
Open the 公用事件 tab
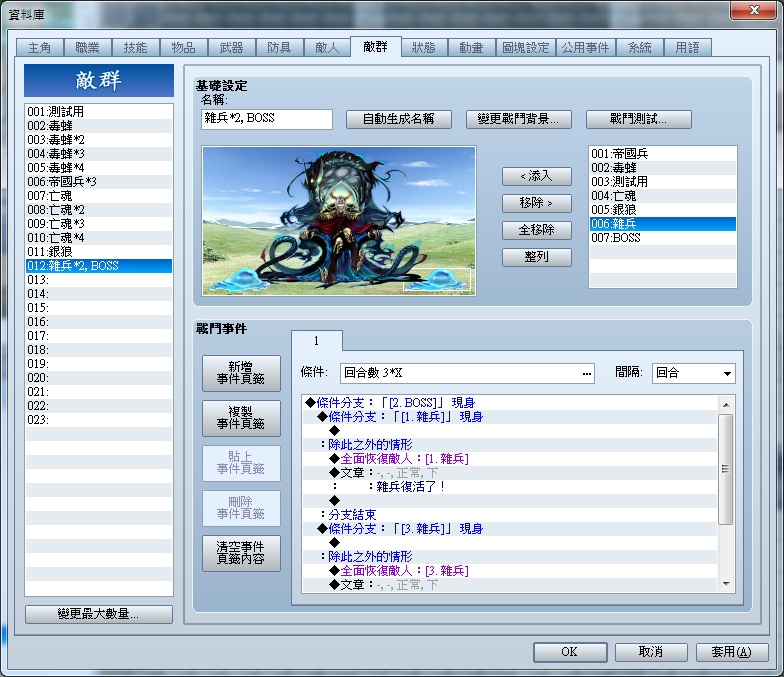click(586, 48)
